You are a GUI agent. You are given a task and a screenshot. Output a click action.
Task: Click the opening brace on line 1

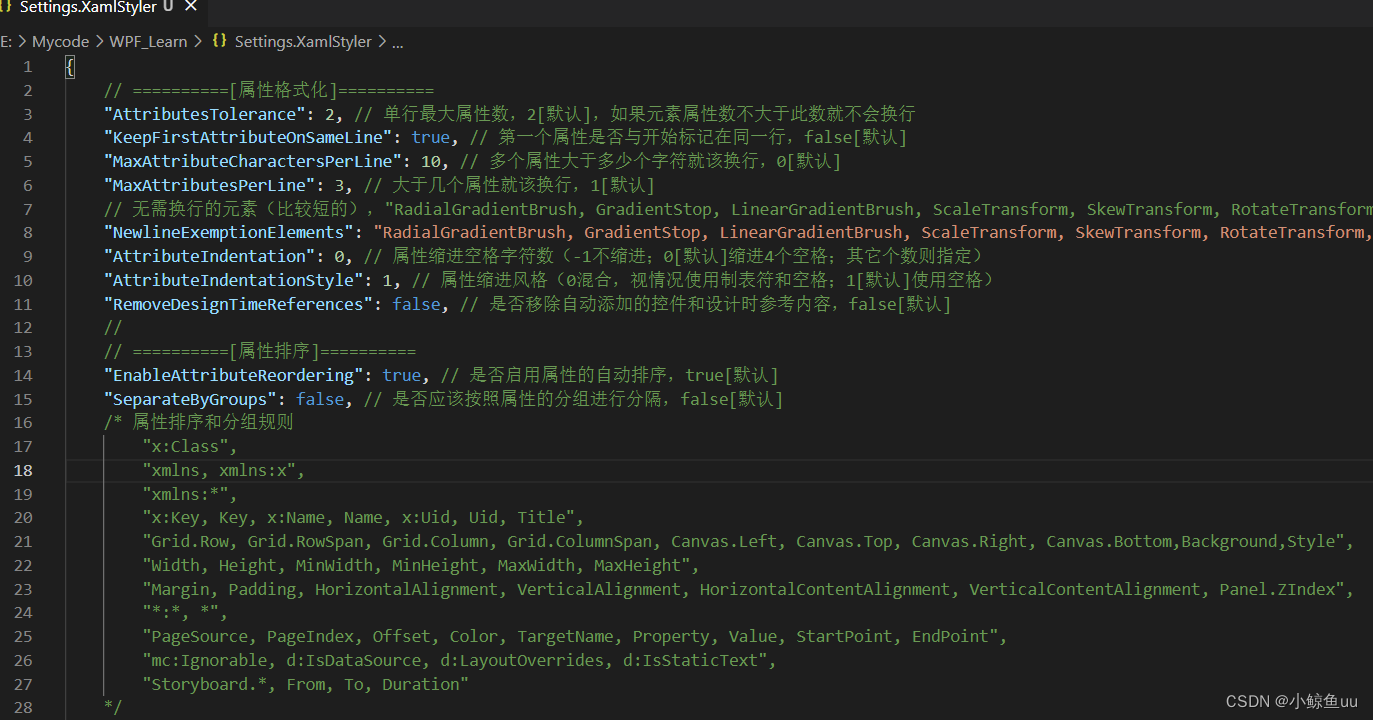[x=69, y=66]
